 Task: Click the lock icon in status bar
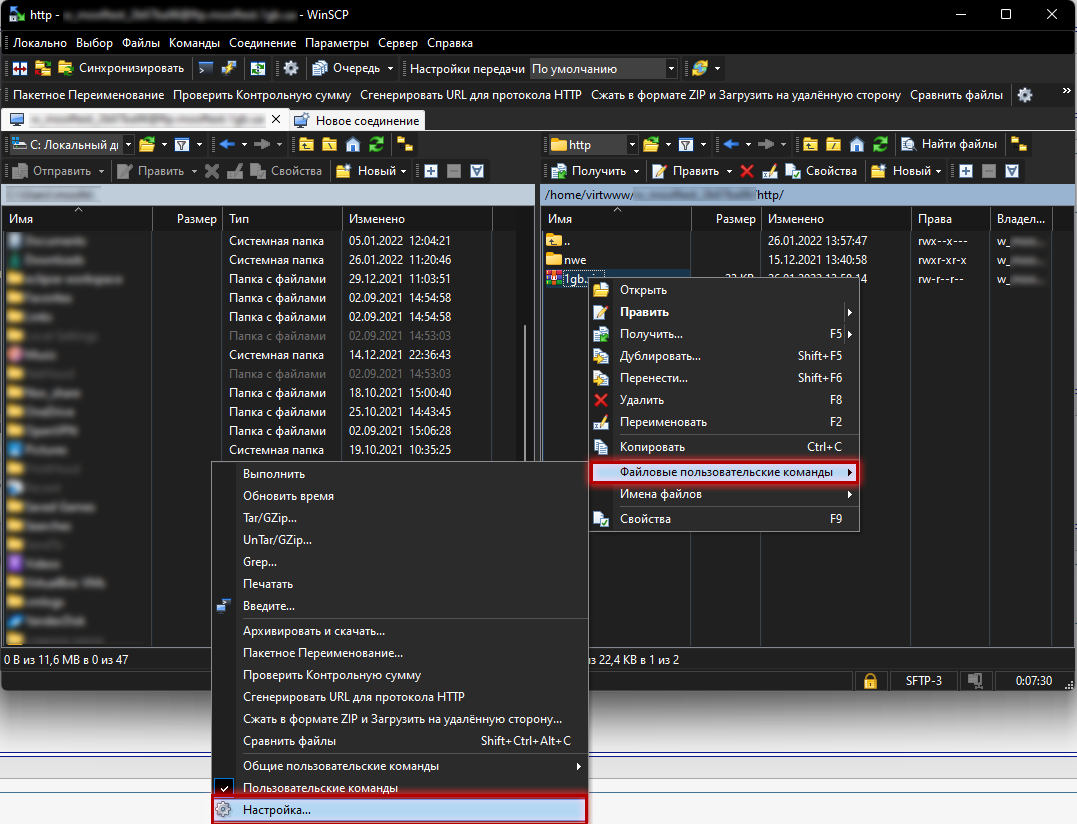click(x=870, y=680)
